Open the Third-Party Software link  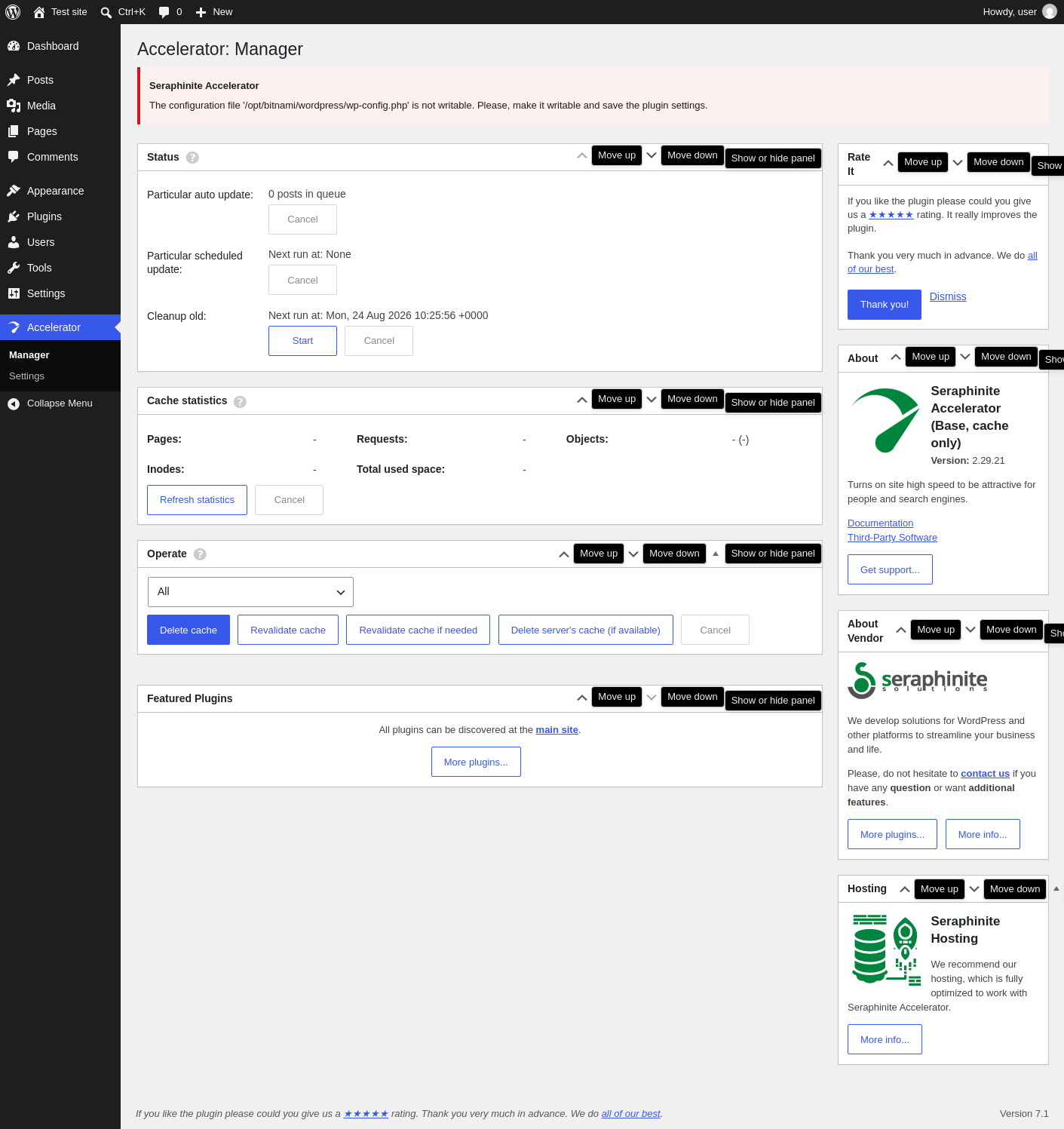click(x=893, y=538)
